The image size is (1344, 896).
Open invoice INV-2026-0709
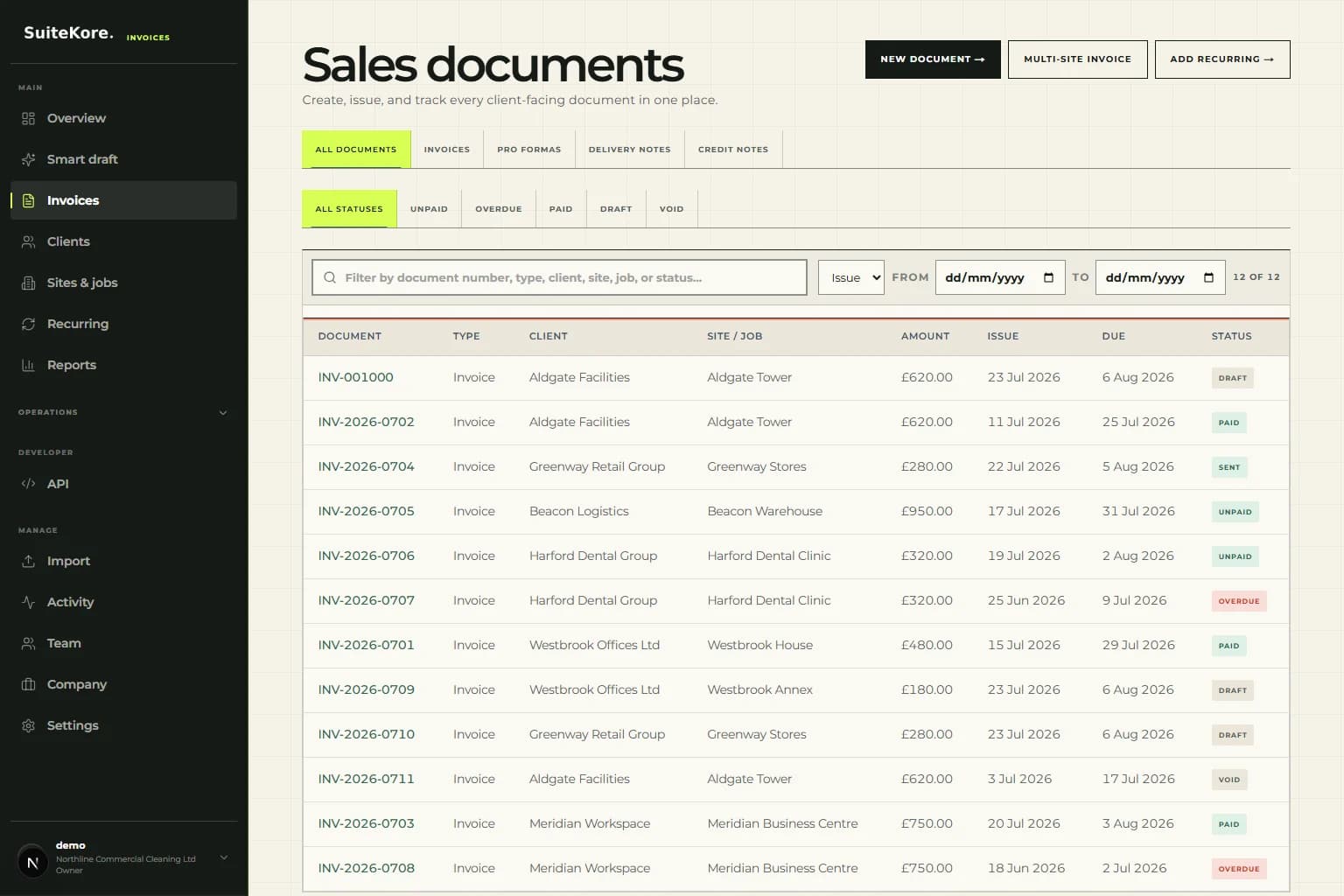click(366, 689)
